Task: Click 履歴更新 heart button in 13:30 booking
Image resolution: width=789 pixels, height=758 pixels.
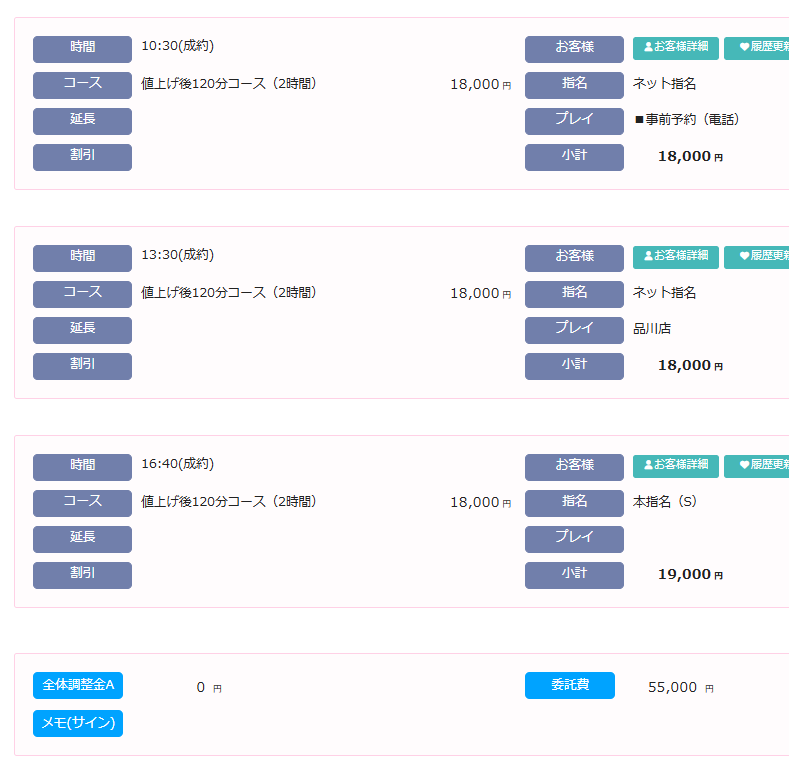Action: click(x=758, y=256)
